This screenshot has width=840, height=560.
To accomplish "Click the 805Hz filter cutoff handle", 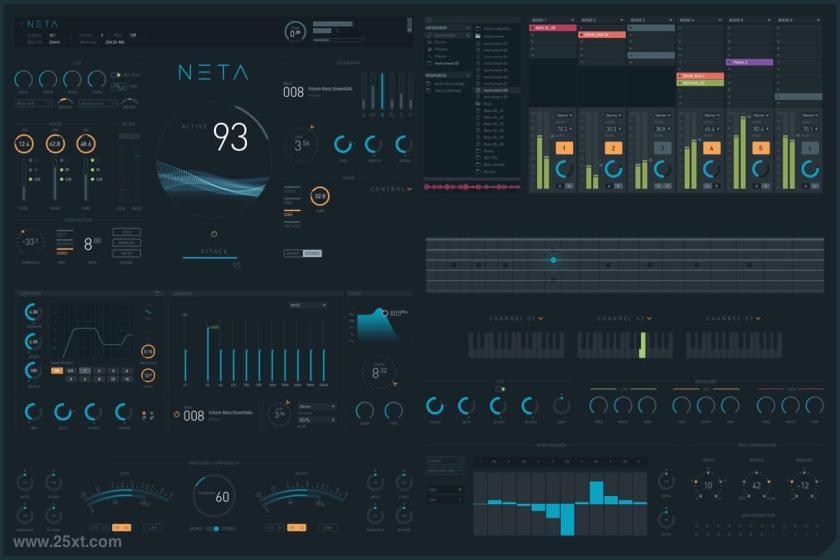I will tap(385, 313).
